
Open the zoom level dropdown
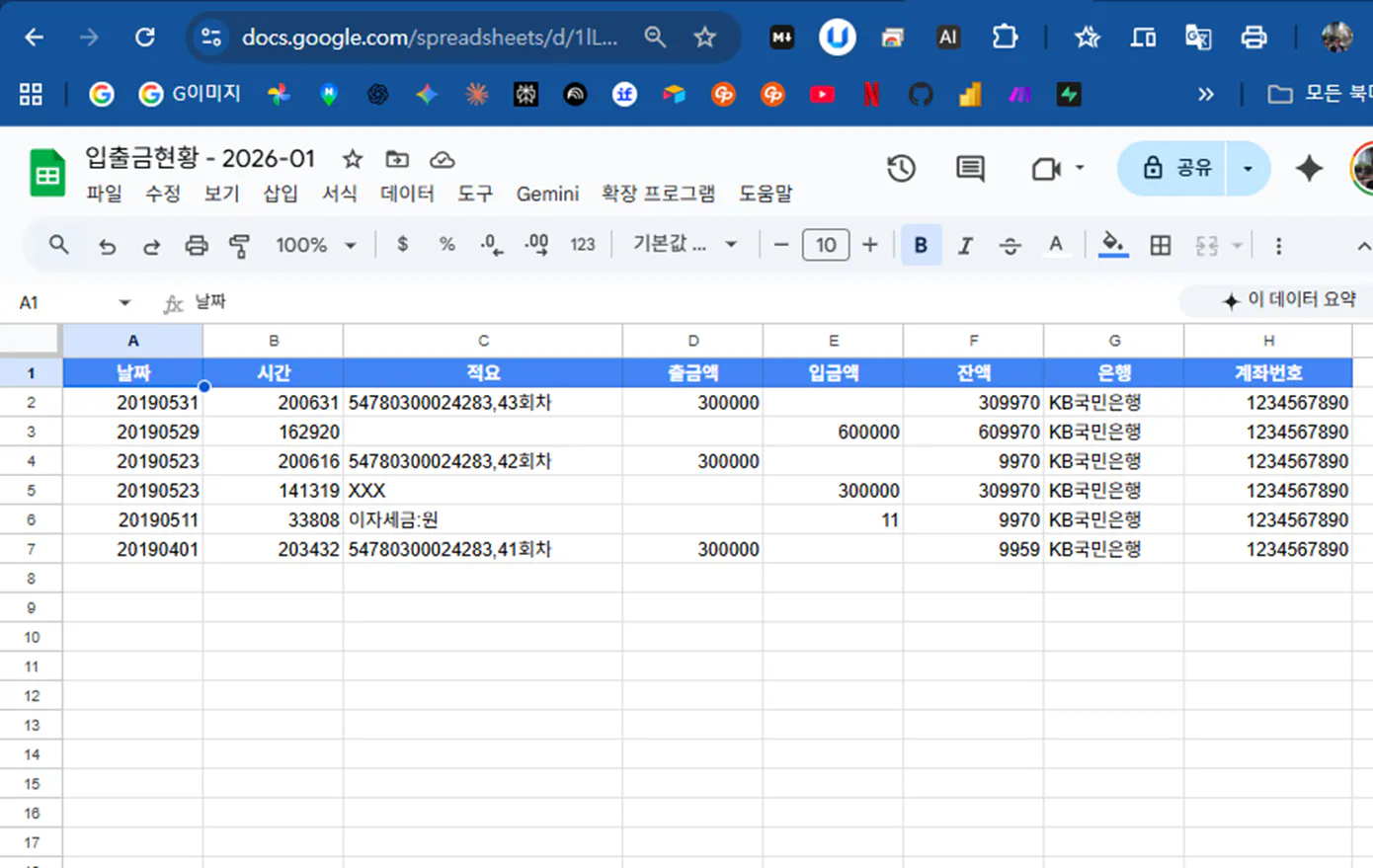coord(314,245)
